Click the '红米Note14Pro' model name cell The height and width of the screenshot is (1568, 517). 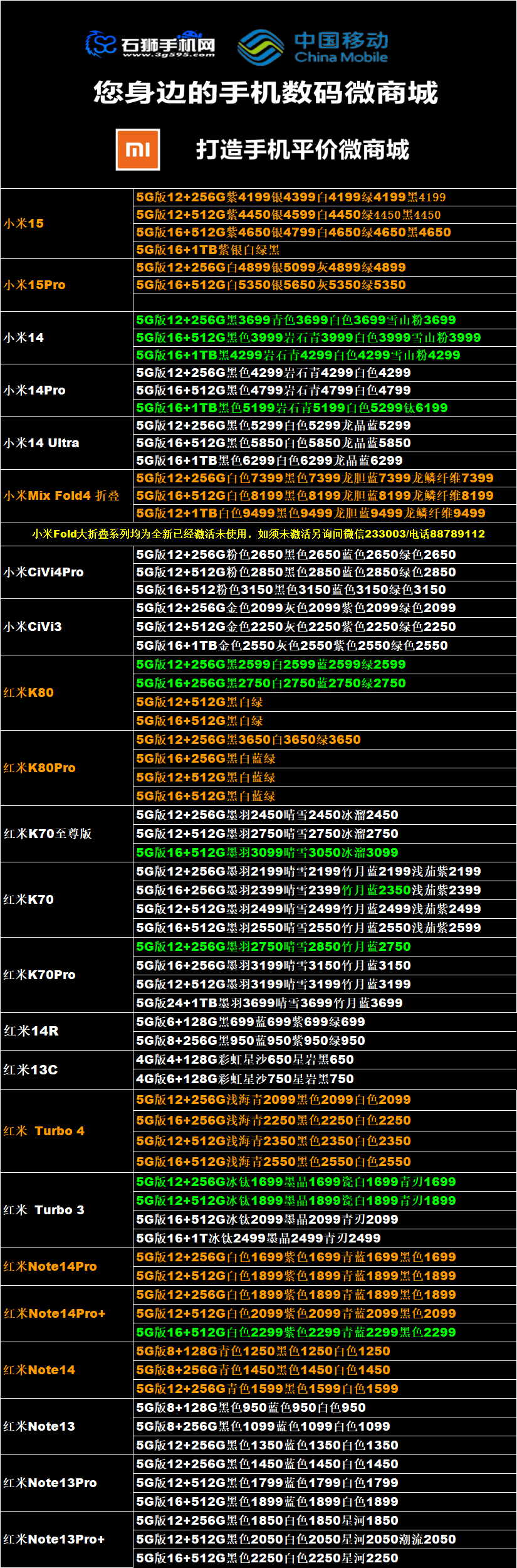pos(67,1266)
